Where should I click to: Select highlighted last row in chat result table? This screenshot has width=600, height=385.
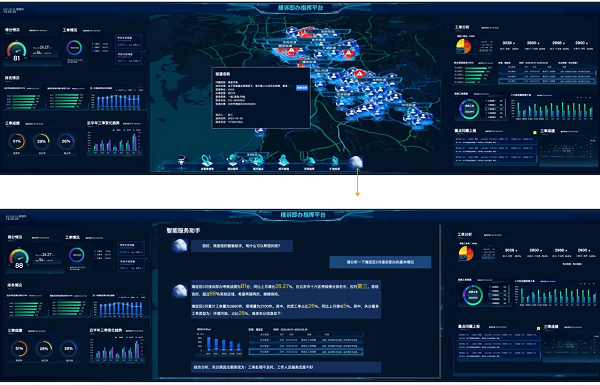click(305, 351)
